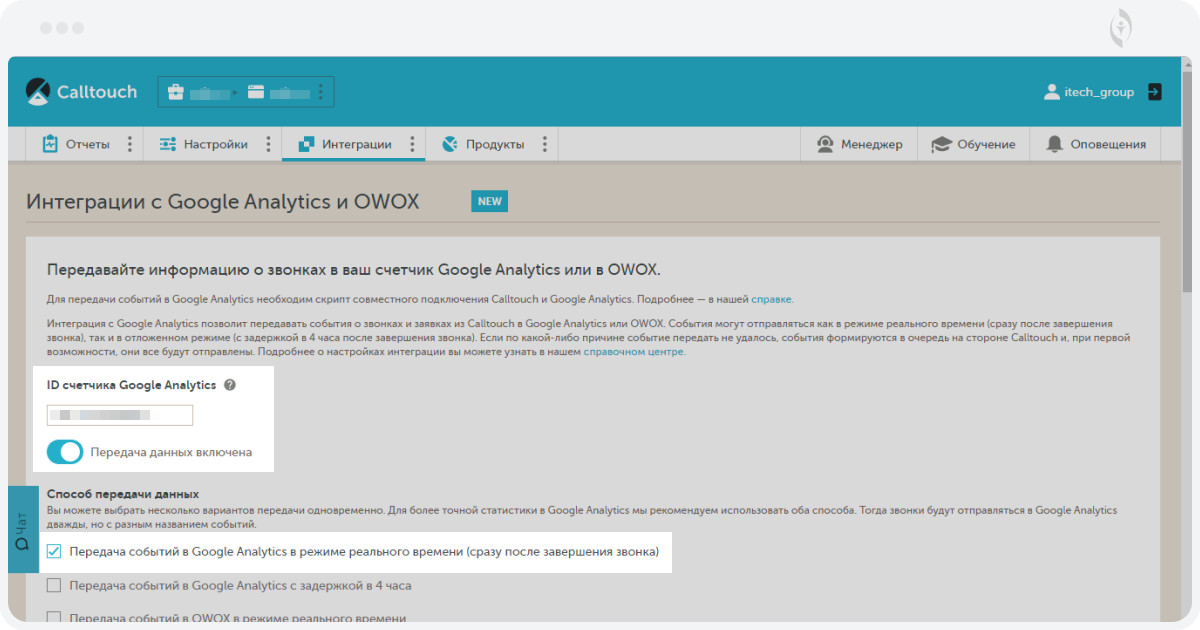Click the Способ передачи данных heading
The image size is (1200, 630).
(123, 494)
